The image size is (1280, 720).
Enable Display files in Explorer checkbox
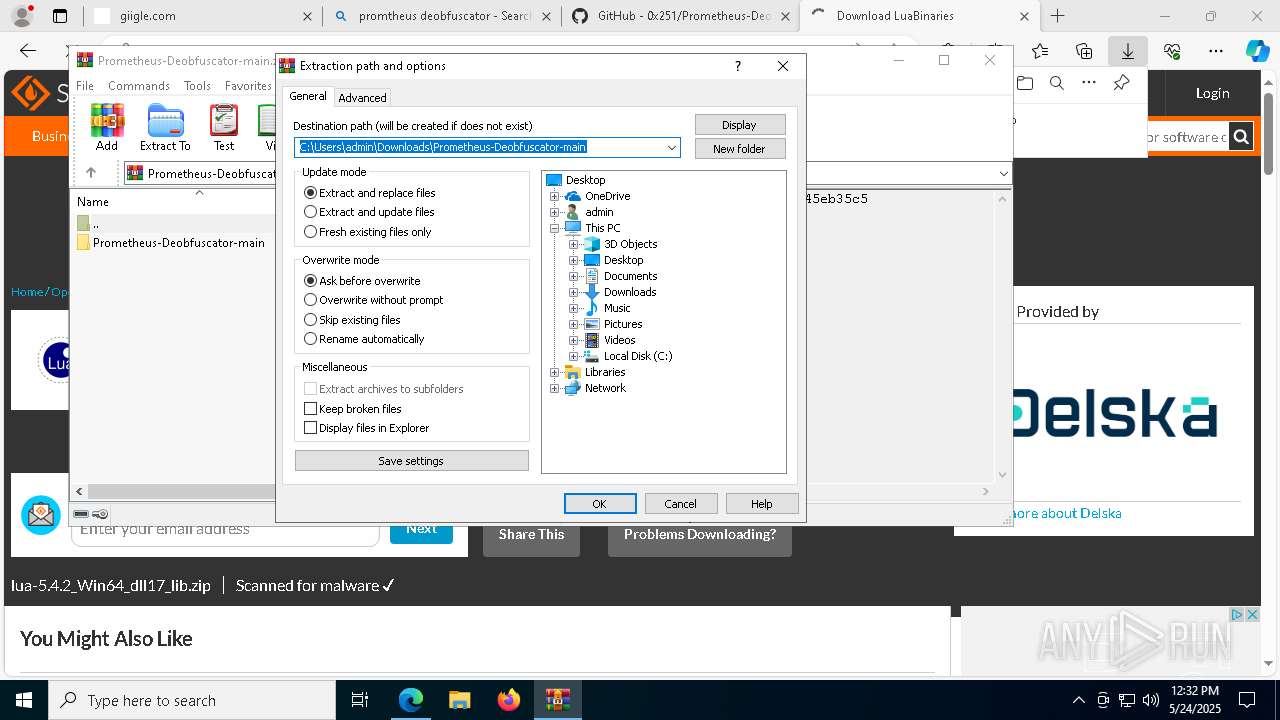310,428
